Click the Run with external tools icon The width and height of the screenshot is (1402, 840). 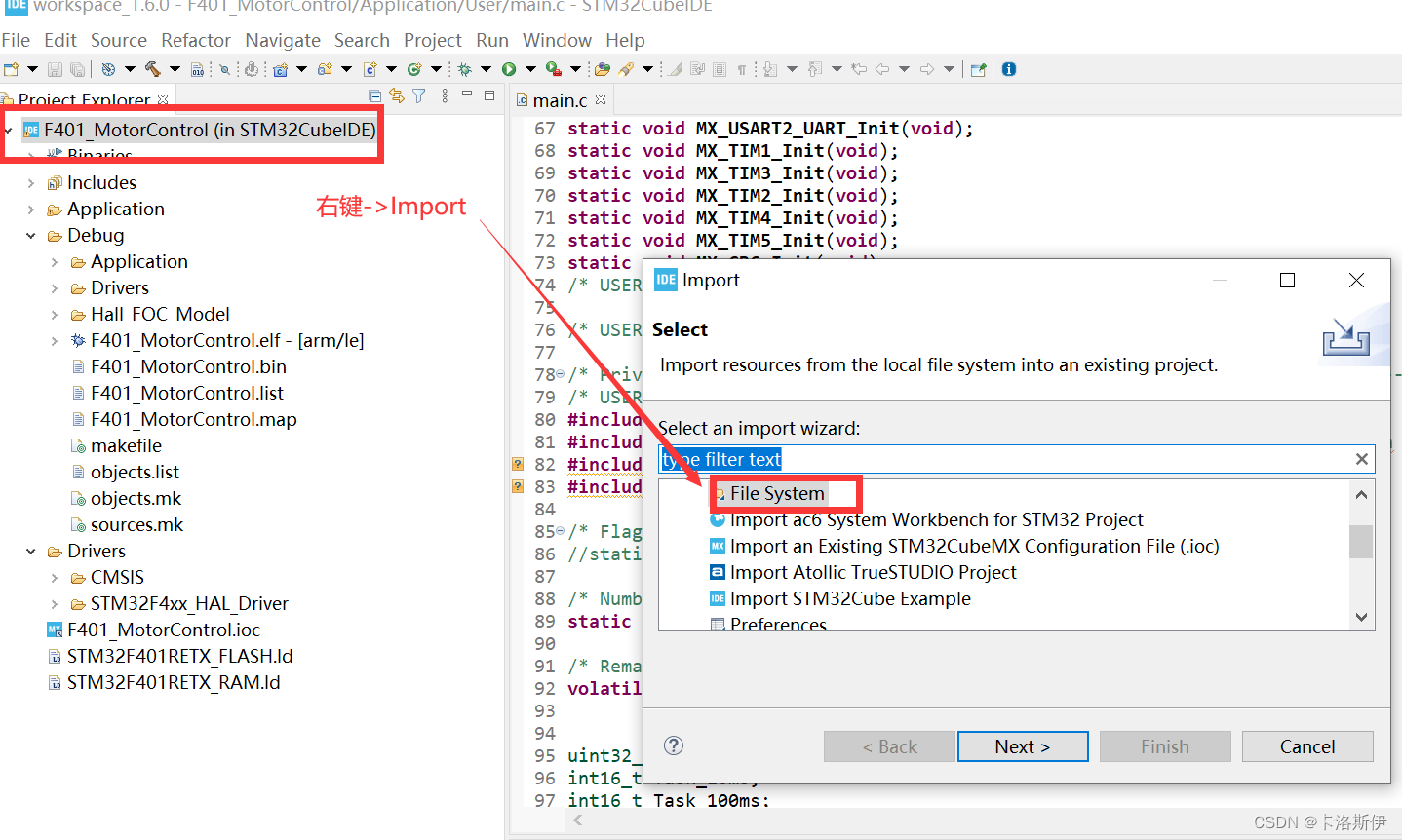[553, 69]
